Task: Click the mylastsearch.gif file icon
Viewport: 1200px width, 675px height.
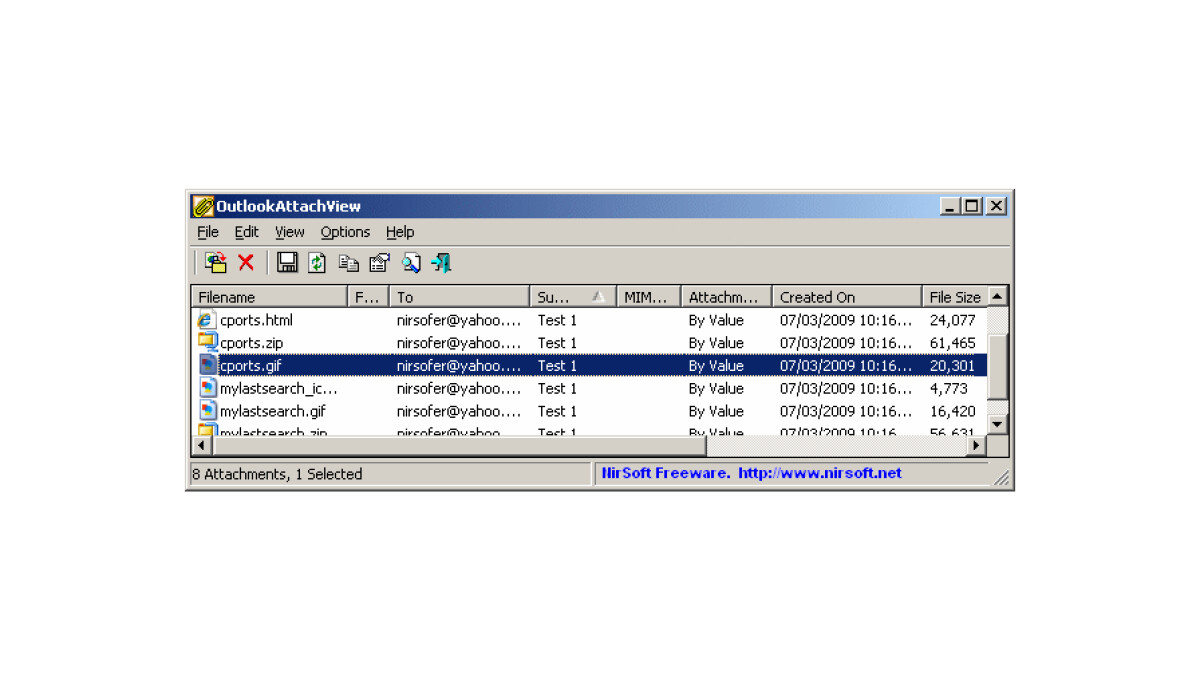Action: point(207,411)
